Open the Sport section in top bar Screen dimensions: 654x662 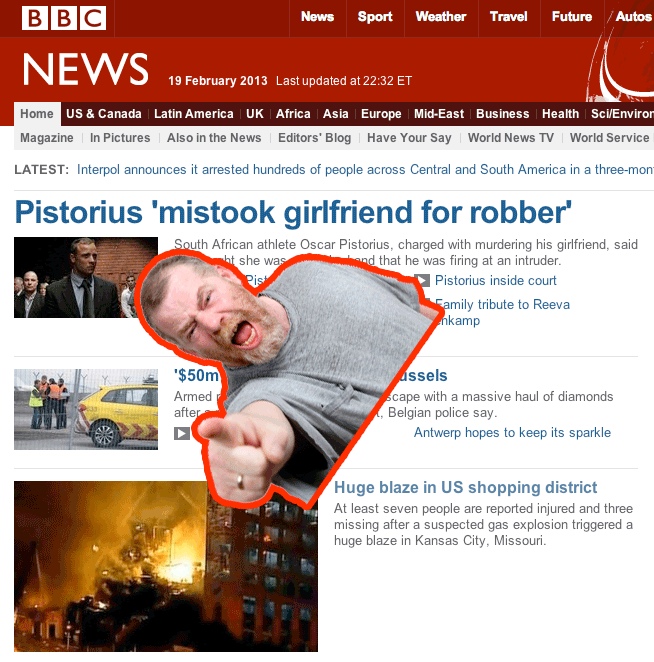pyautogui.click(x=375, y=16)
